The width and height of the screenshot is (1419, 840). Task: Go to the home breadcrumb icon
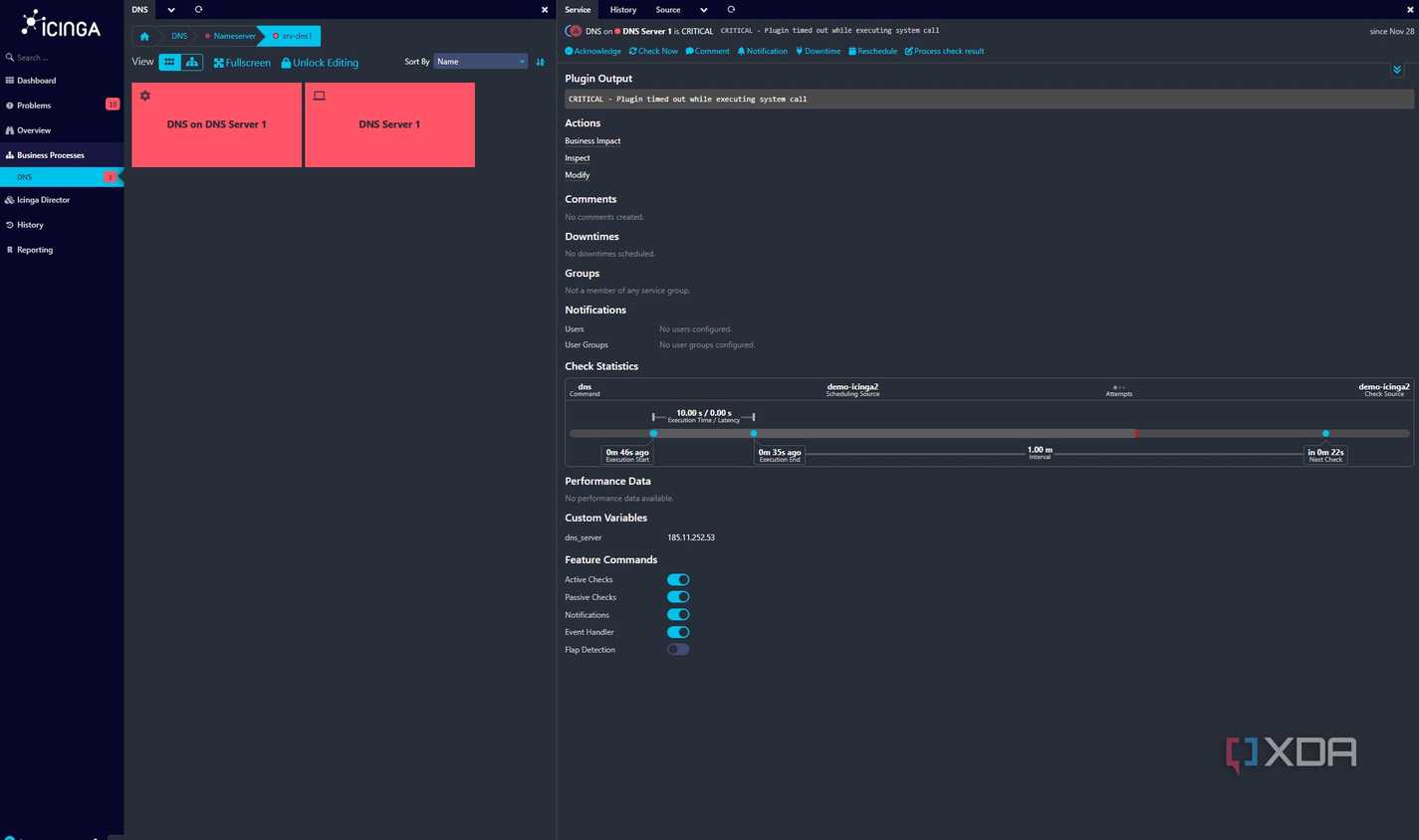tap(144, 36)
